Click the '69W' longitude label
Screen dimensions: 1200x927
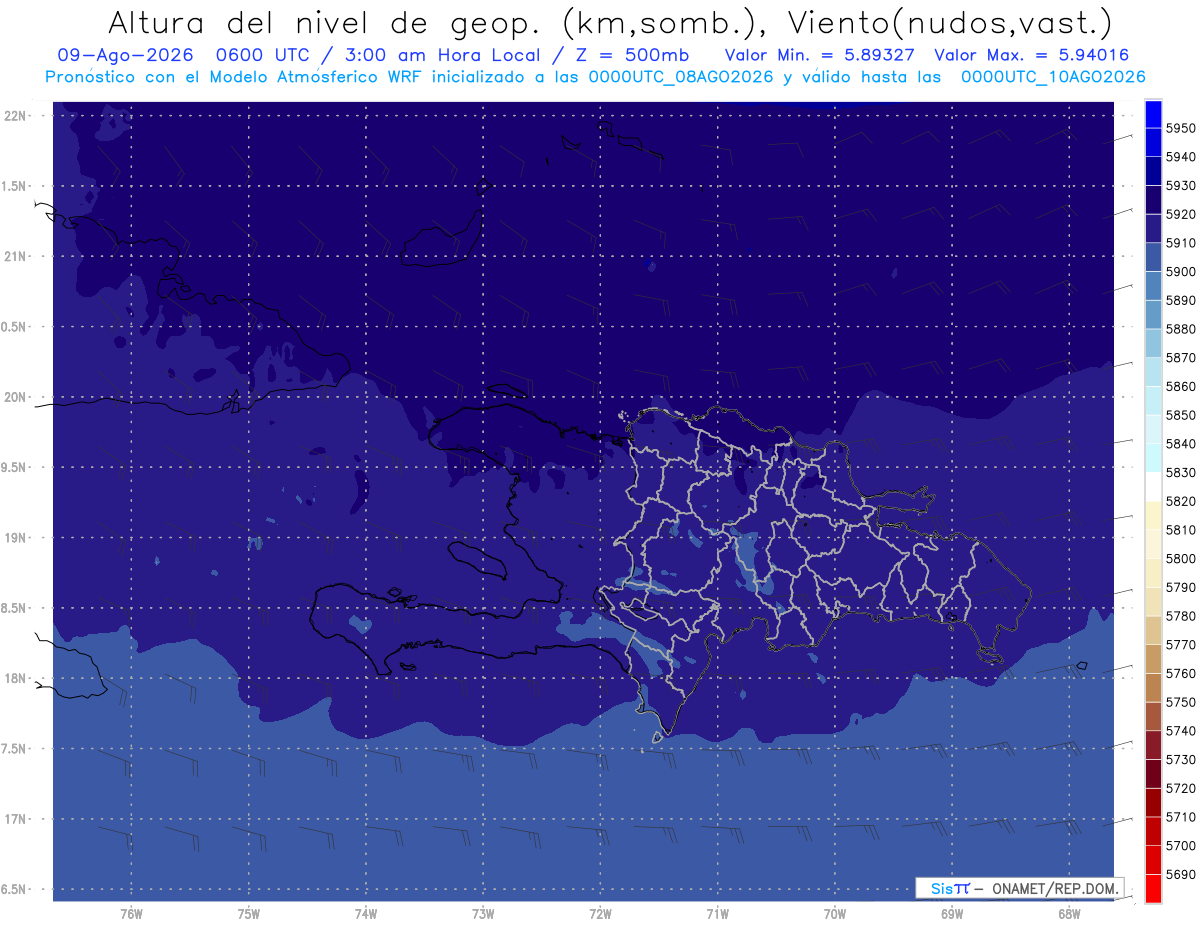coord(952,913)
